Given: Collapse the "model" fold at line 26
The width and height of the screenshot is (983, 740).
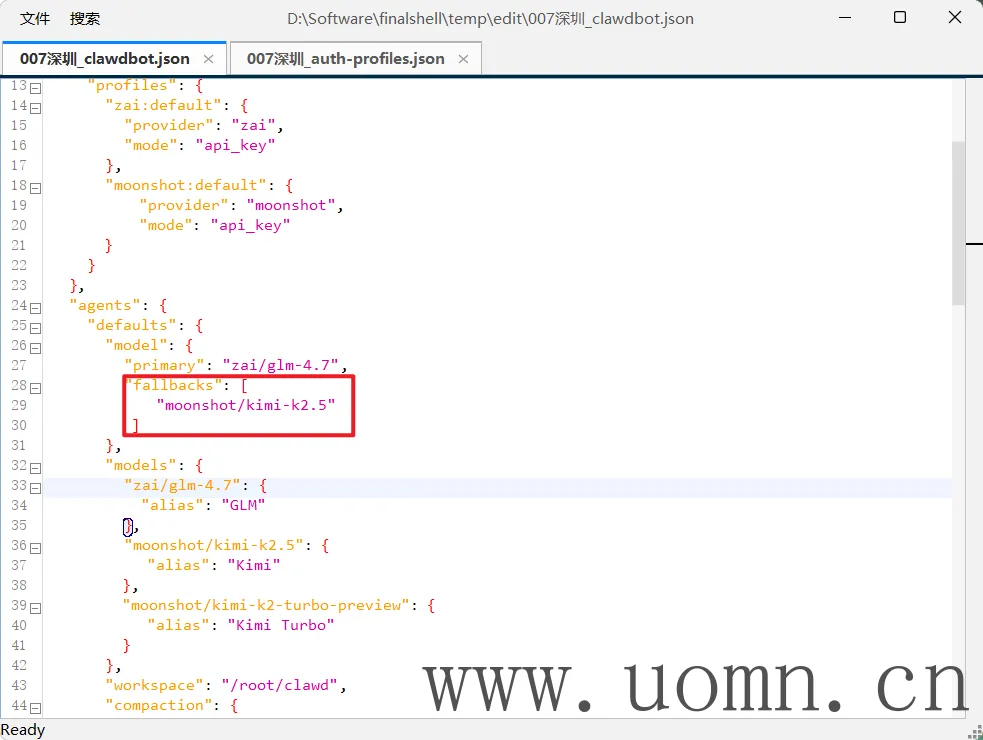Looking at the screenshot, I should [x=36, y=347].
